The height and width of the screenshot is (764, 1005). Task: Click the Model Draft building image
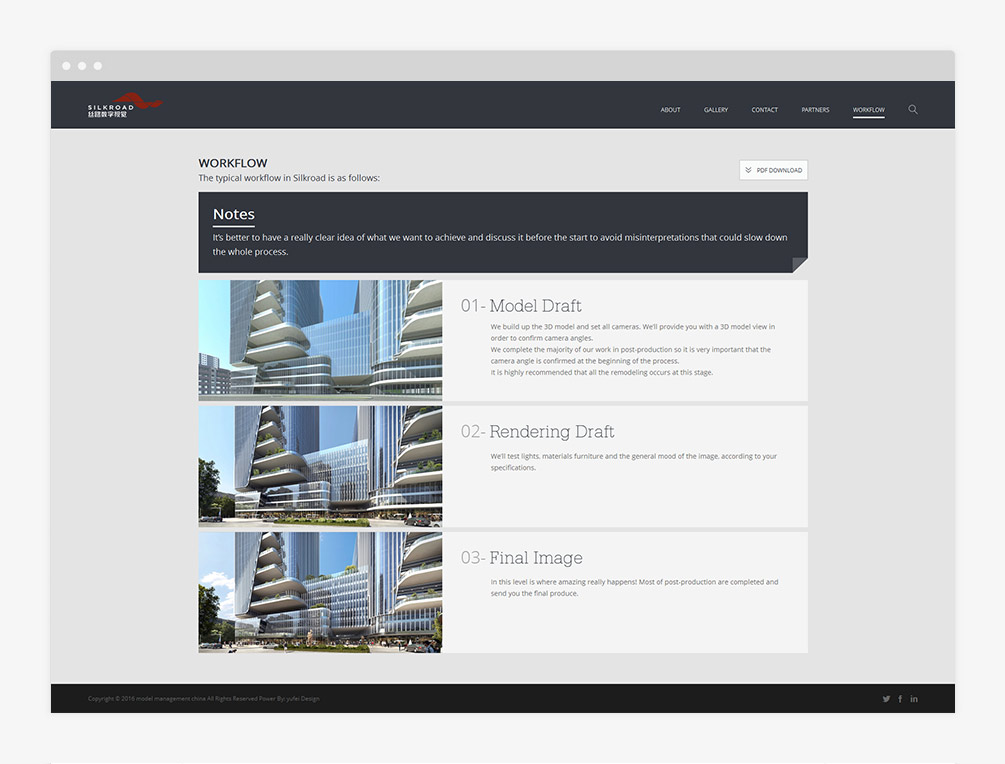(320, 340)
